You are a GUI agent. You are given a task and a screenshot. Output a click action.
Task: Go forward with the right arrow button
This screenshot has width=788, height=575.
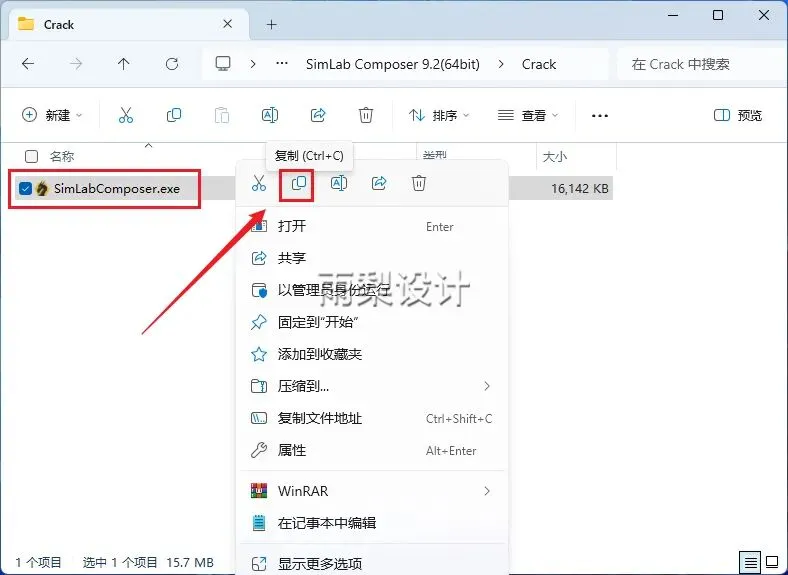click(x=76, y=64)
